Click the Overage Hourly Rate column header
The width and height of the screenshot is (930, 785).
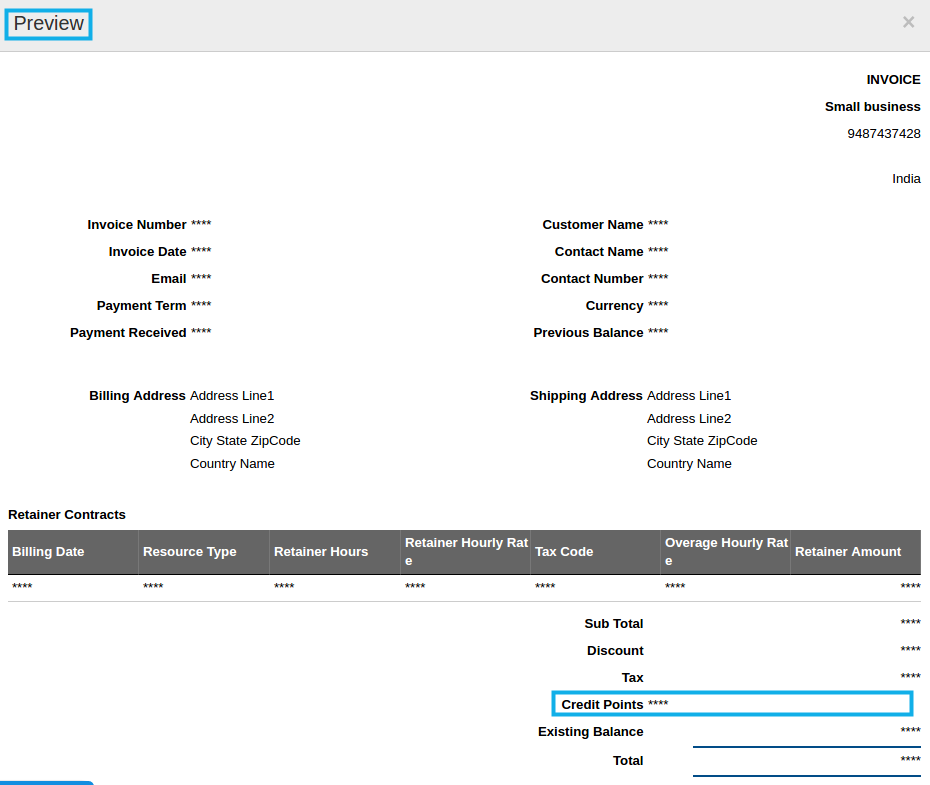726,552
